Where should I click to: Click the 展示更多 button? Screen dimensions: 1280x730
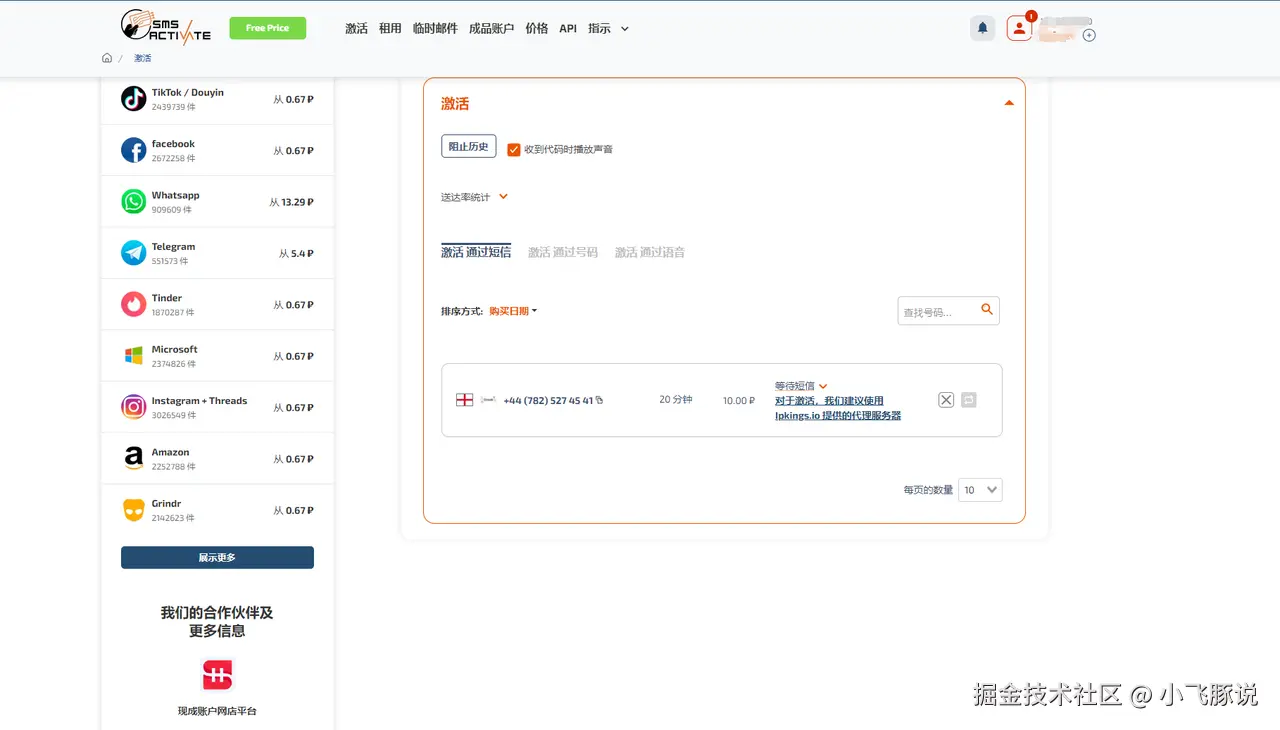[217, 557]
